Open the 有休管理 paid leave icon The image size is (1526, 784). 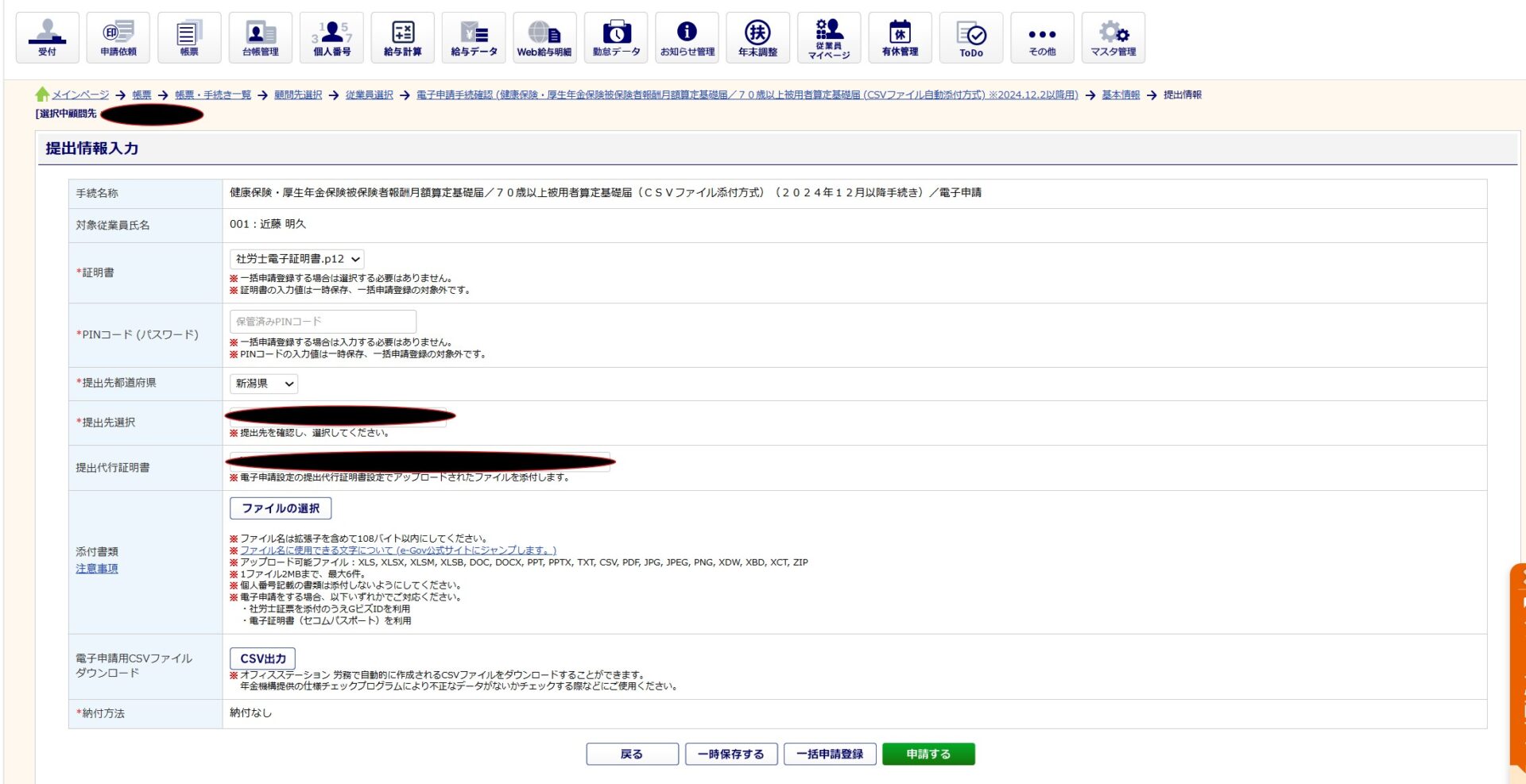coord(900,37)
